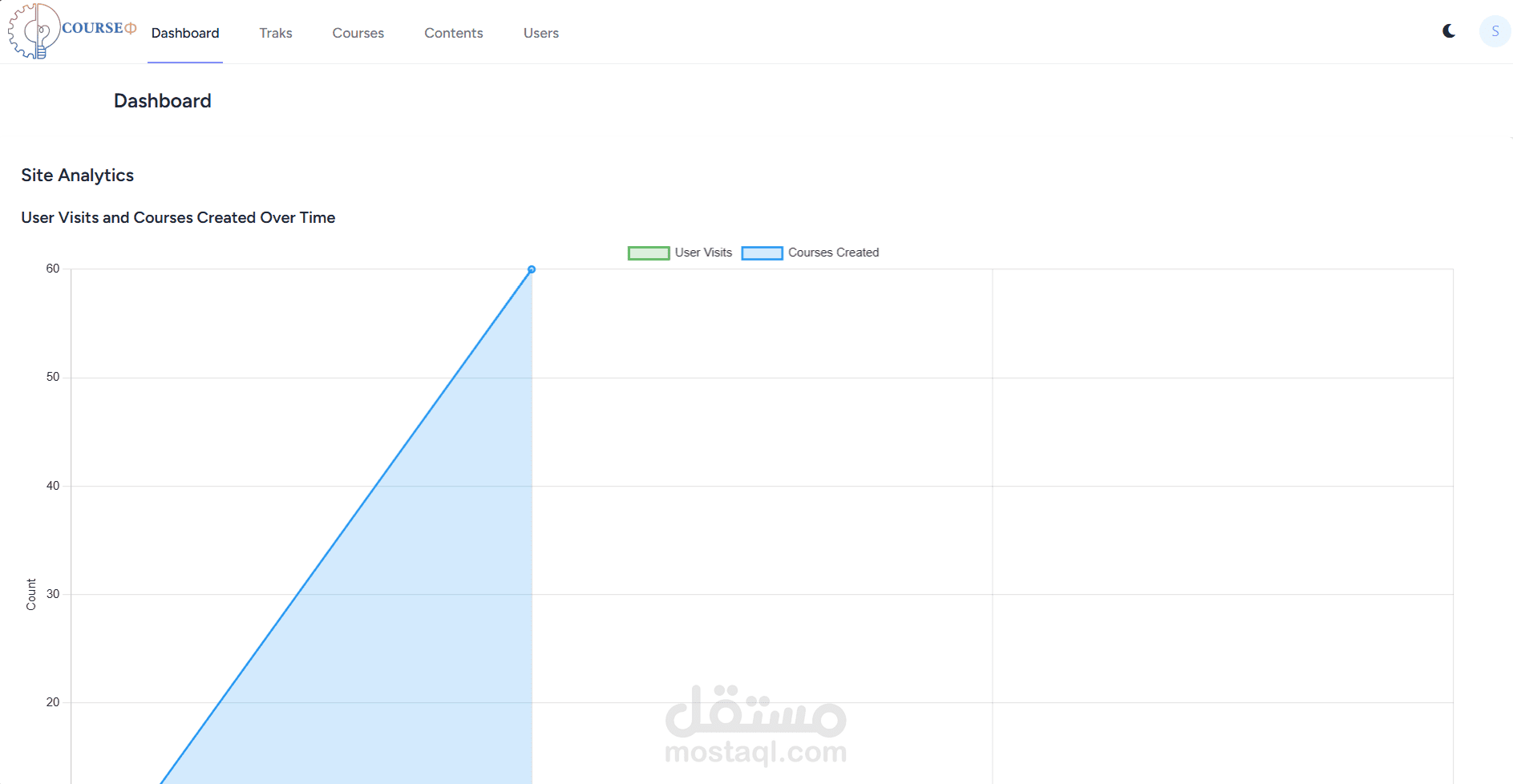The width and height of the screenshot is (1513, 784).
Task: Select the Users tab in the navigation
Action: (x=540, y=33)
